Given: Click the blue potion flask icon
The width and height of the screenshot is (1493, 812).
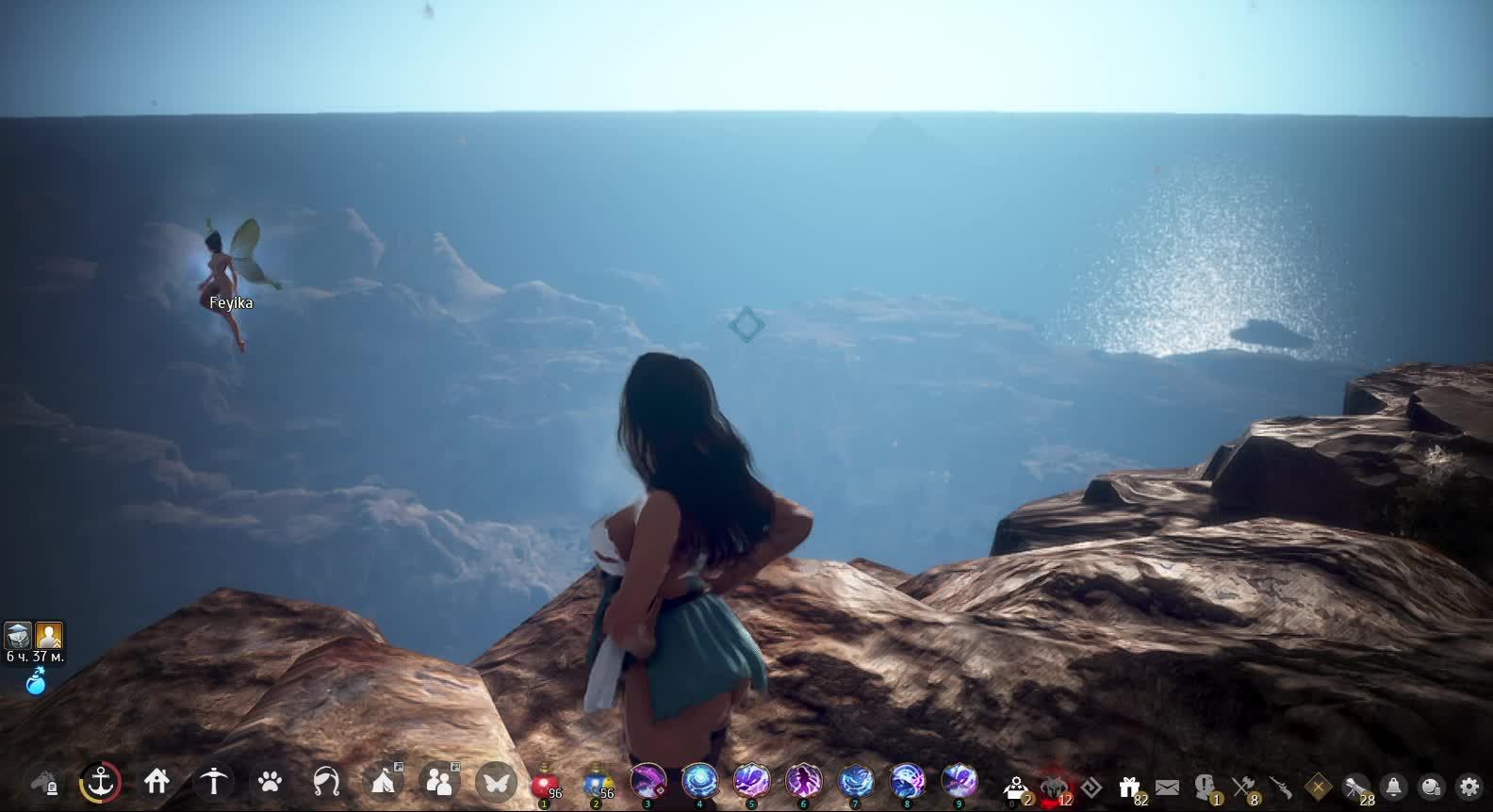Looking at the screenshot, I should 36,681.
